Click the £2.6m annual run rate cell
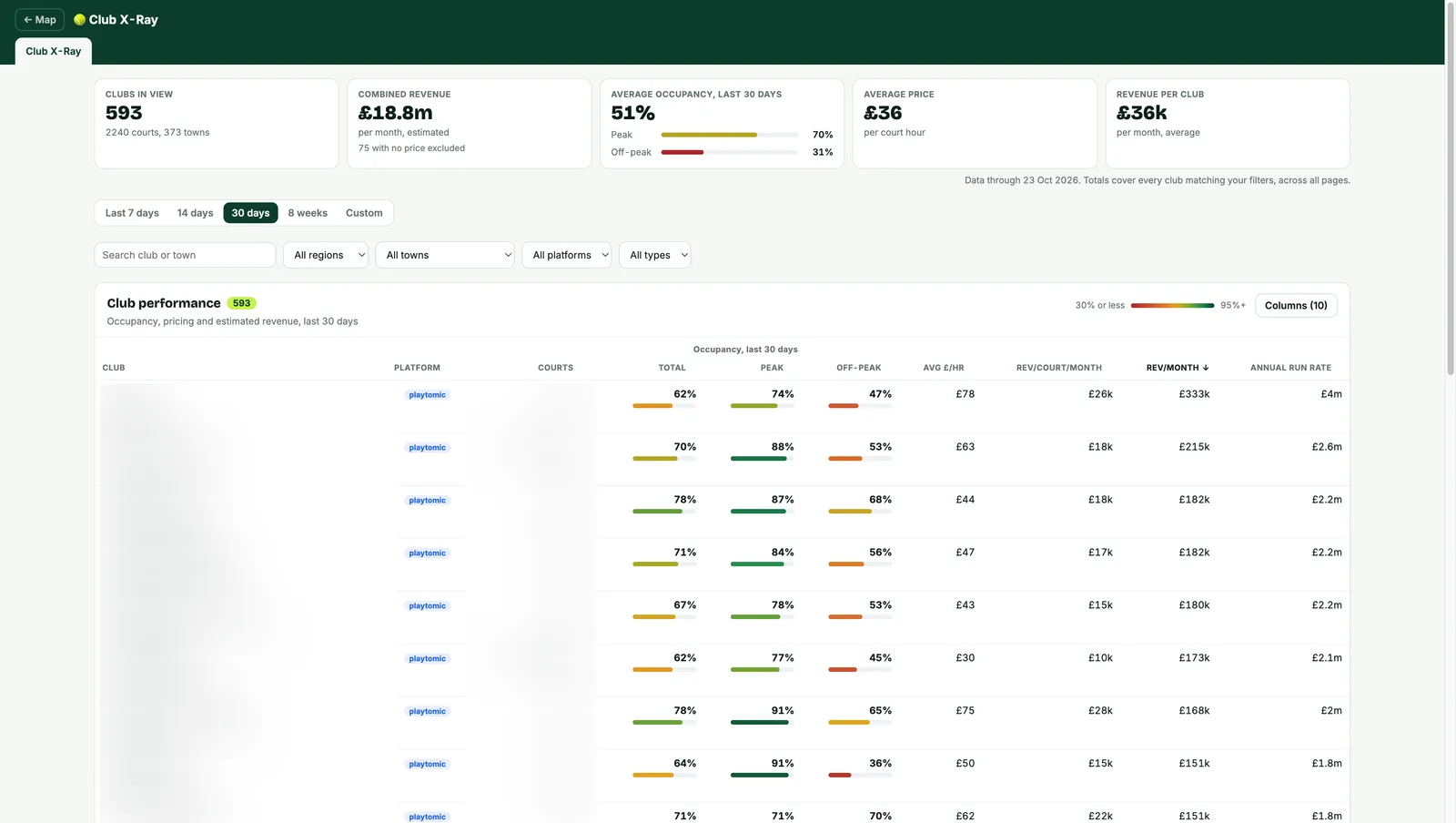The width and height of the screenshot is (1456, 823). click(1327, 447)
